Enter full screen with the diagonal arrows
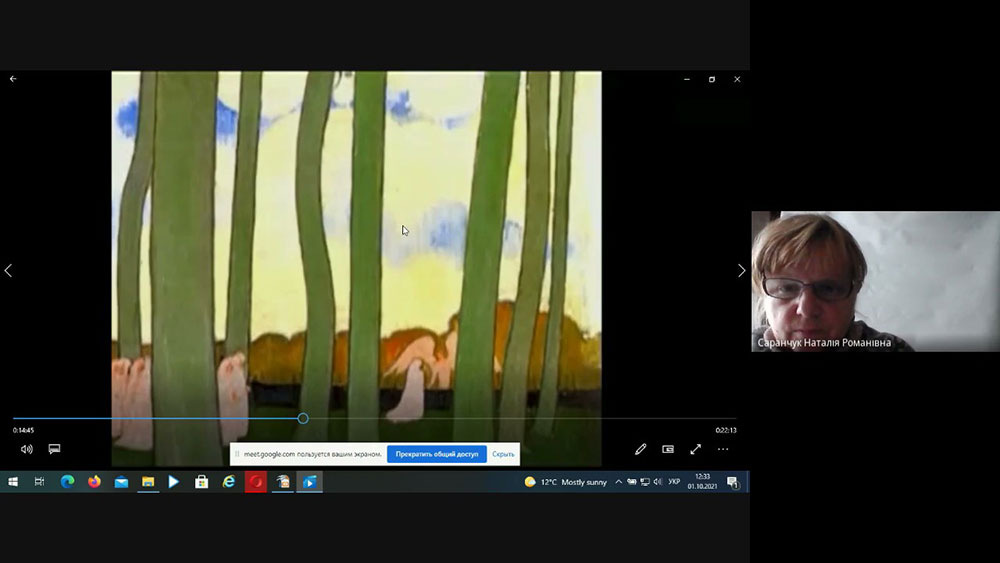The width and height of the screenshot is (1000, 563). tap(696, 450)
